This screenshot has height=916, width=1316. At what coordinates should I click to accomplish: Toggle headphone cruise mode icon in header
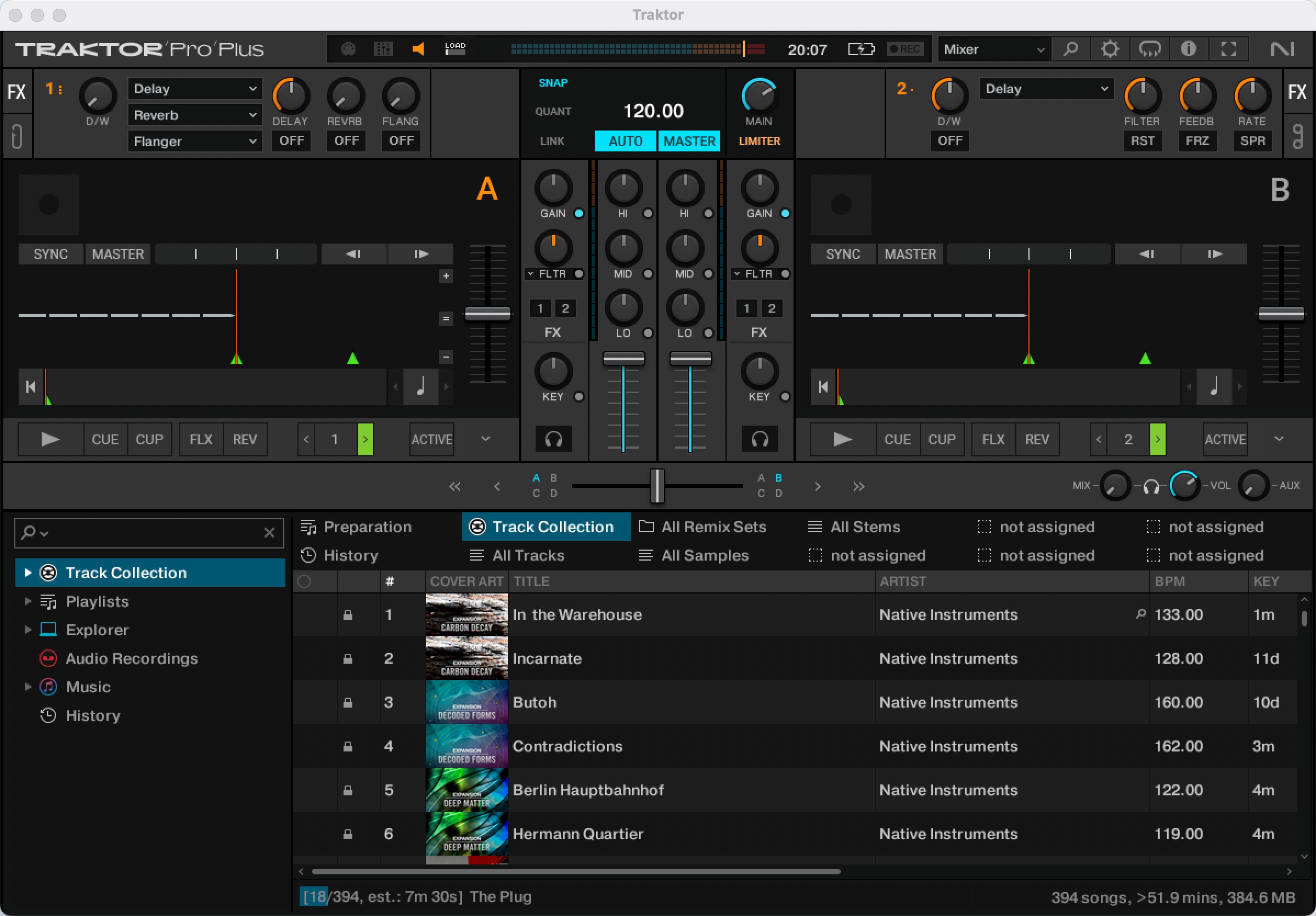tap(1149, 49)
